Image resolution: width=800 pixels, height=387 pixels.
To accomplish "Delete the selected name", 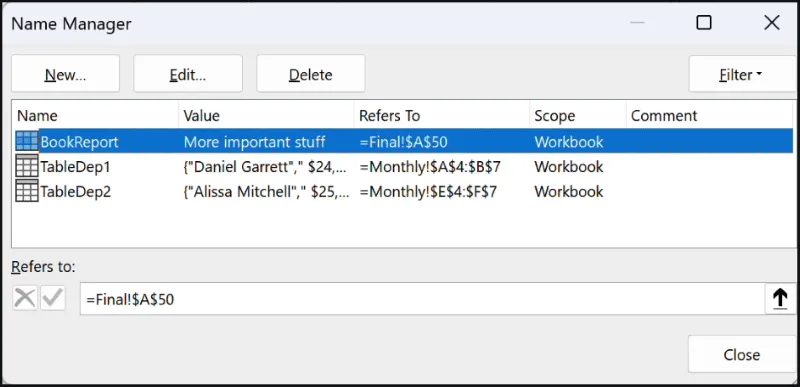I will pos(311,74).
